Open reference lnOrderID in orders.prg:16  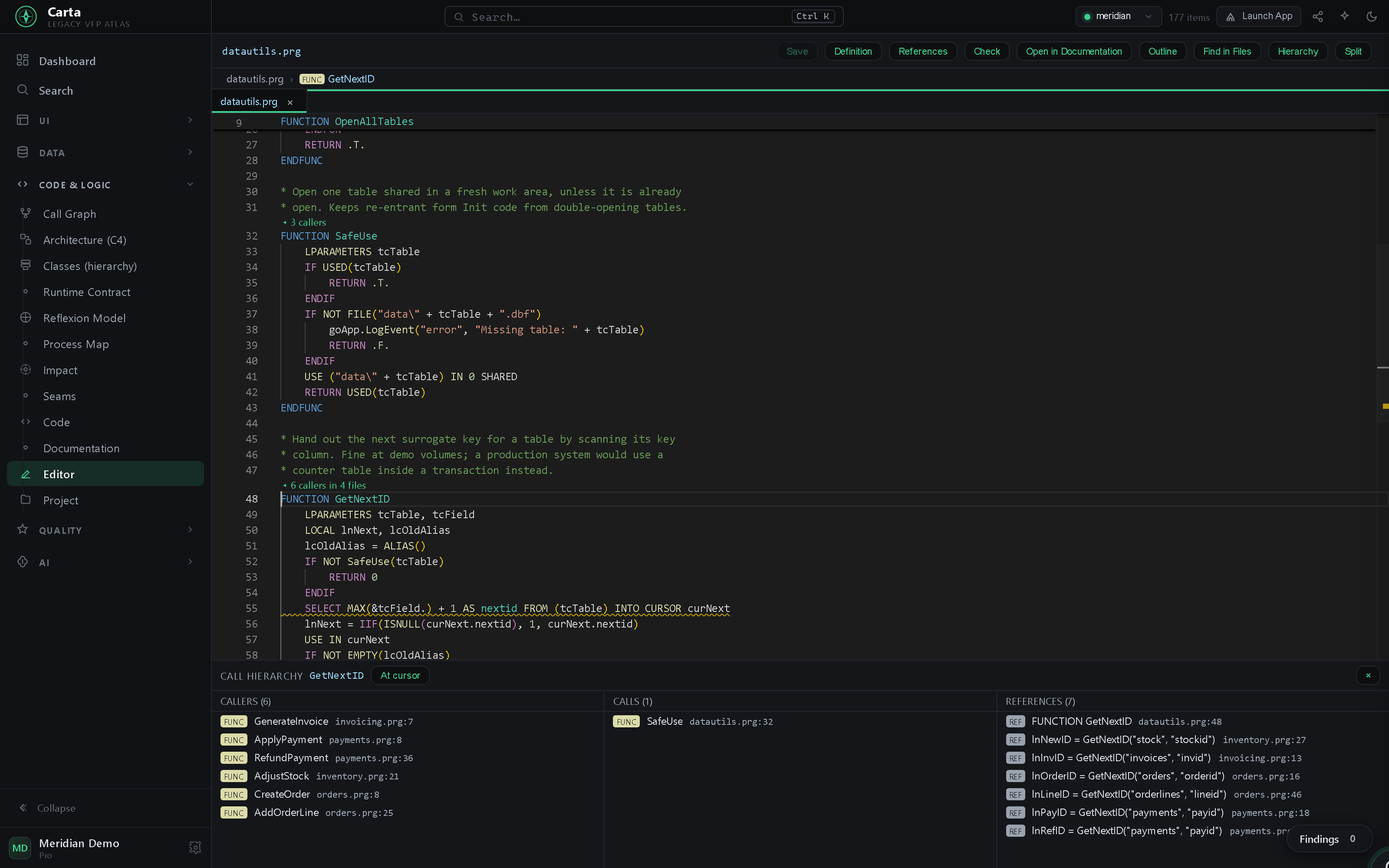point(1153,776)
